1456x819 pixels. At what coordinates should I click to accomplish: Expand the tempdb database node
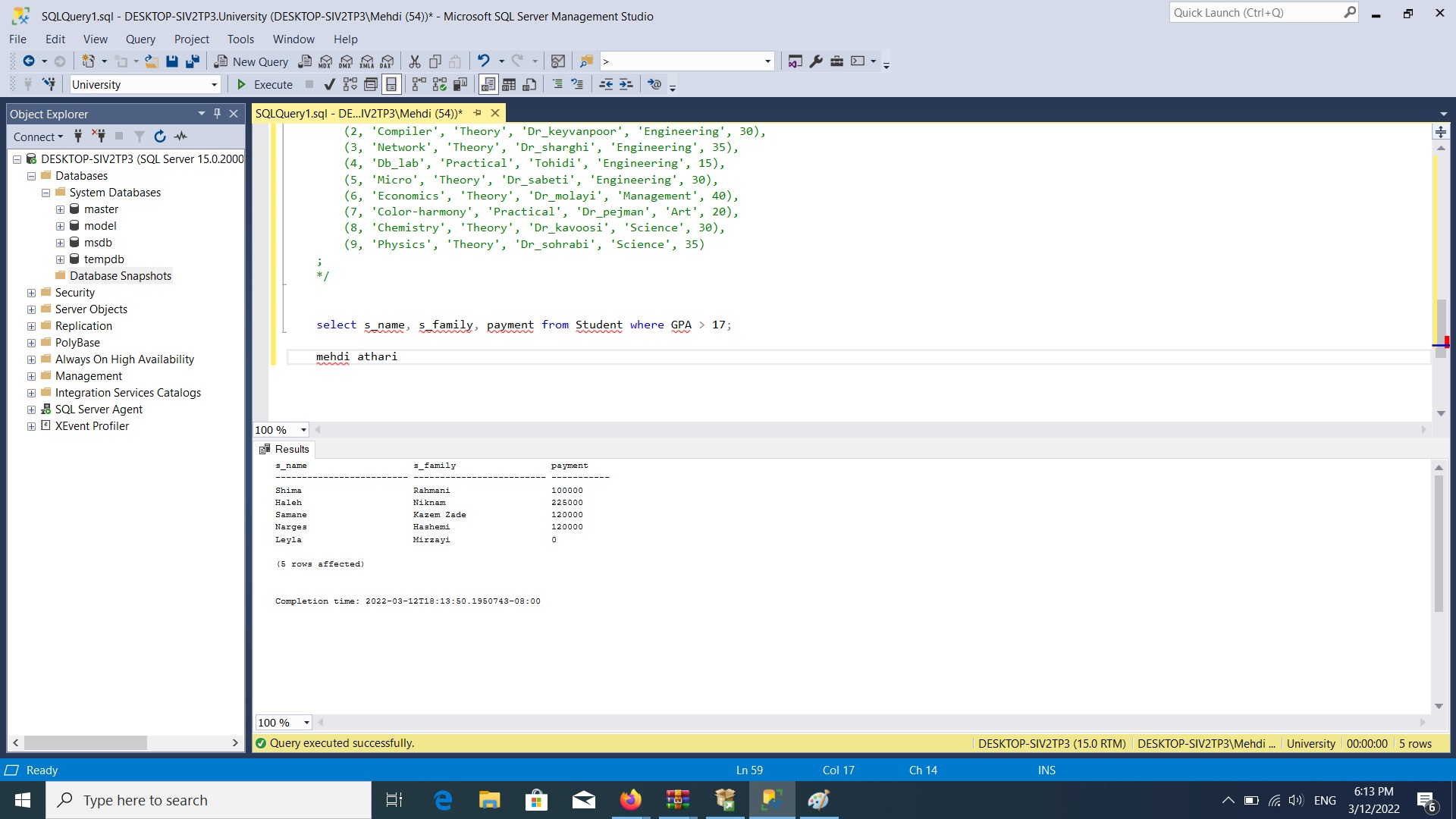tap(60, 260)
